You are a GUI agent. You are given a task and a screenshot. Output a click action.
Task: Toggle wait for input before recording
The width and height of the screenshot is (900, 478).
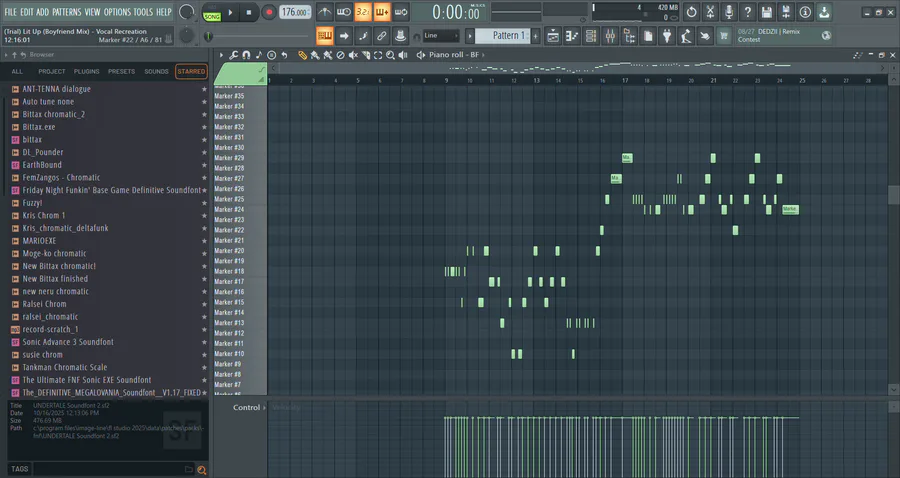tap(344, 12)
